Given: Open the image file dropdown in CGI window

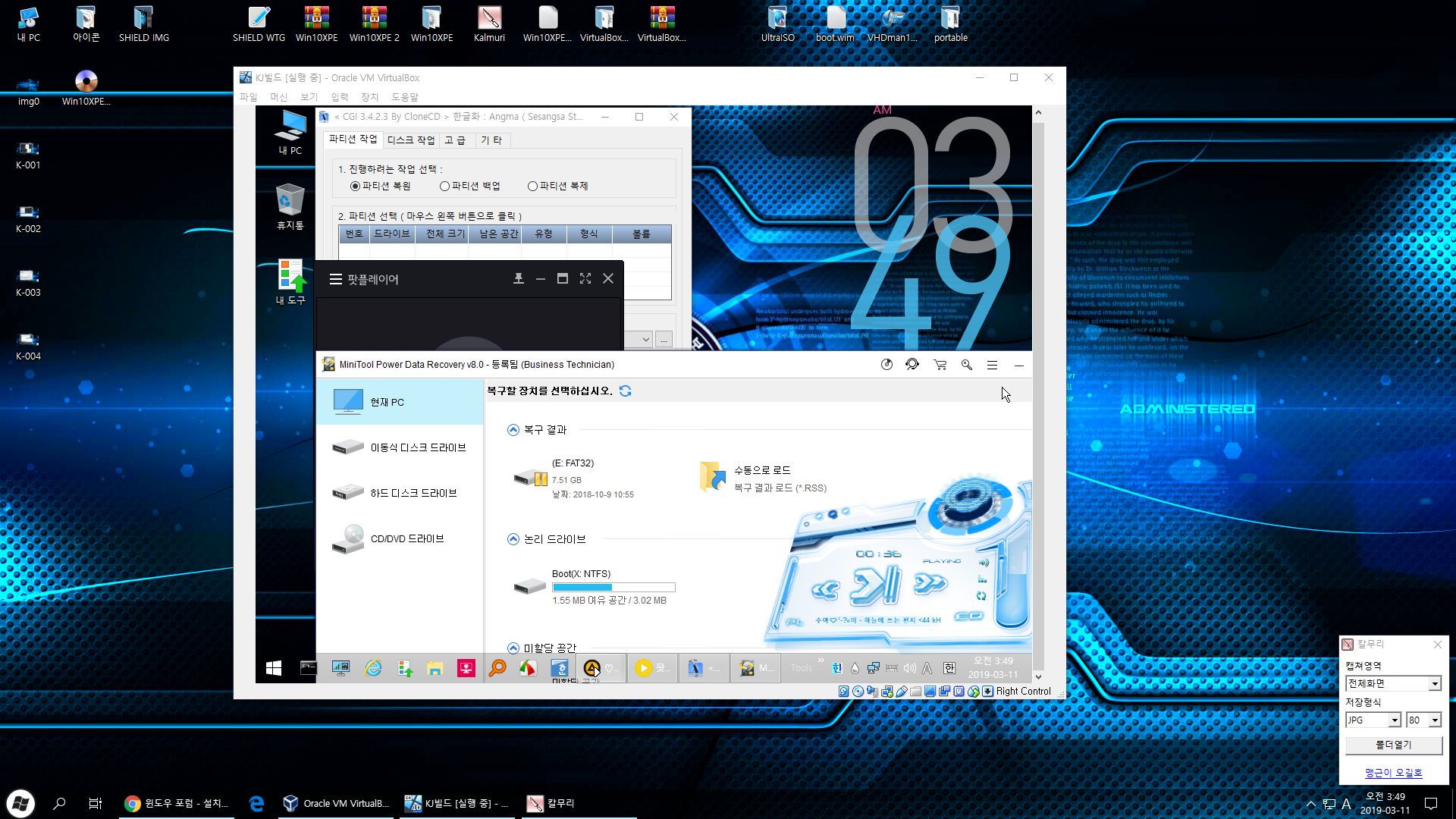Looking at the screenshot, I should coord(645,340).
